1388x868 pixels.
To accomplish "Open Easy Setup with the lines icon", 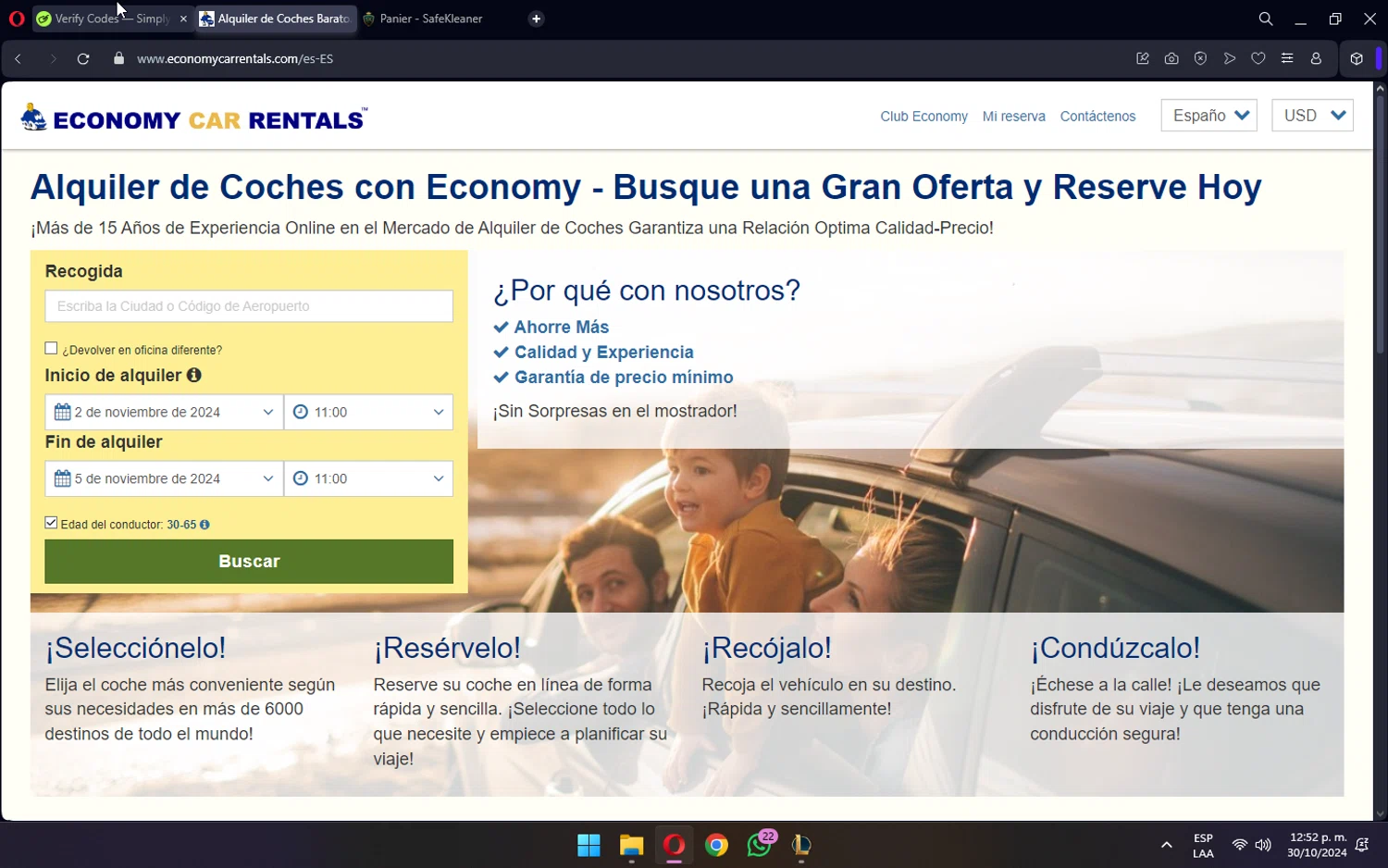I will pyautogui.click(x=1287, y=58).
